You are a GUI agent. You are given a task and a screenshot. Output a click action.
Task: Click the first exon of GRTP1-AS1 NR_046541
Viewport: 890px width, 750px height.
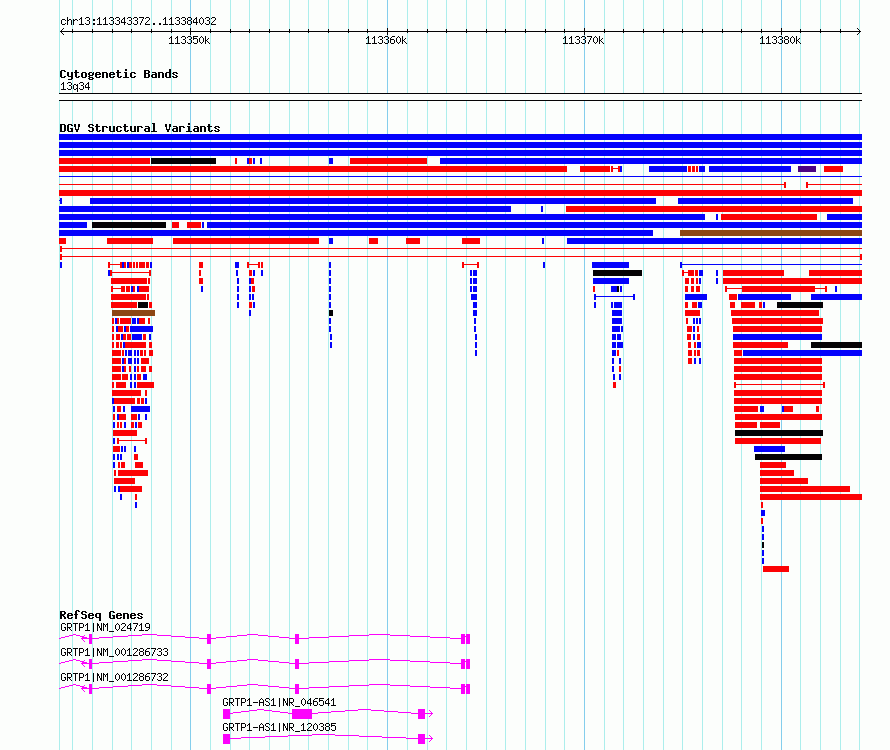click(x=226, y=714)
